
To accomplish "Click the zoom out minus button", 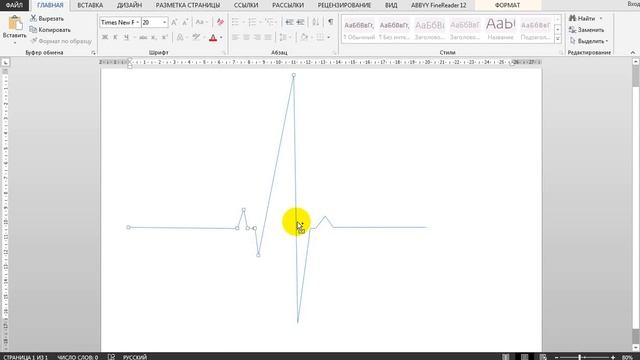I will tap(556, 358).
